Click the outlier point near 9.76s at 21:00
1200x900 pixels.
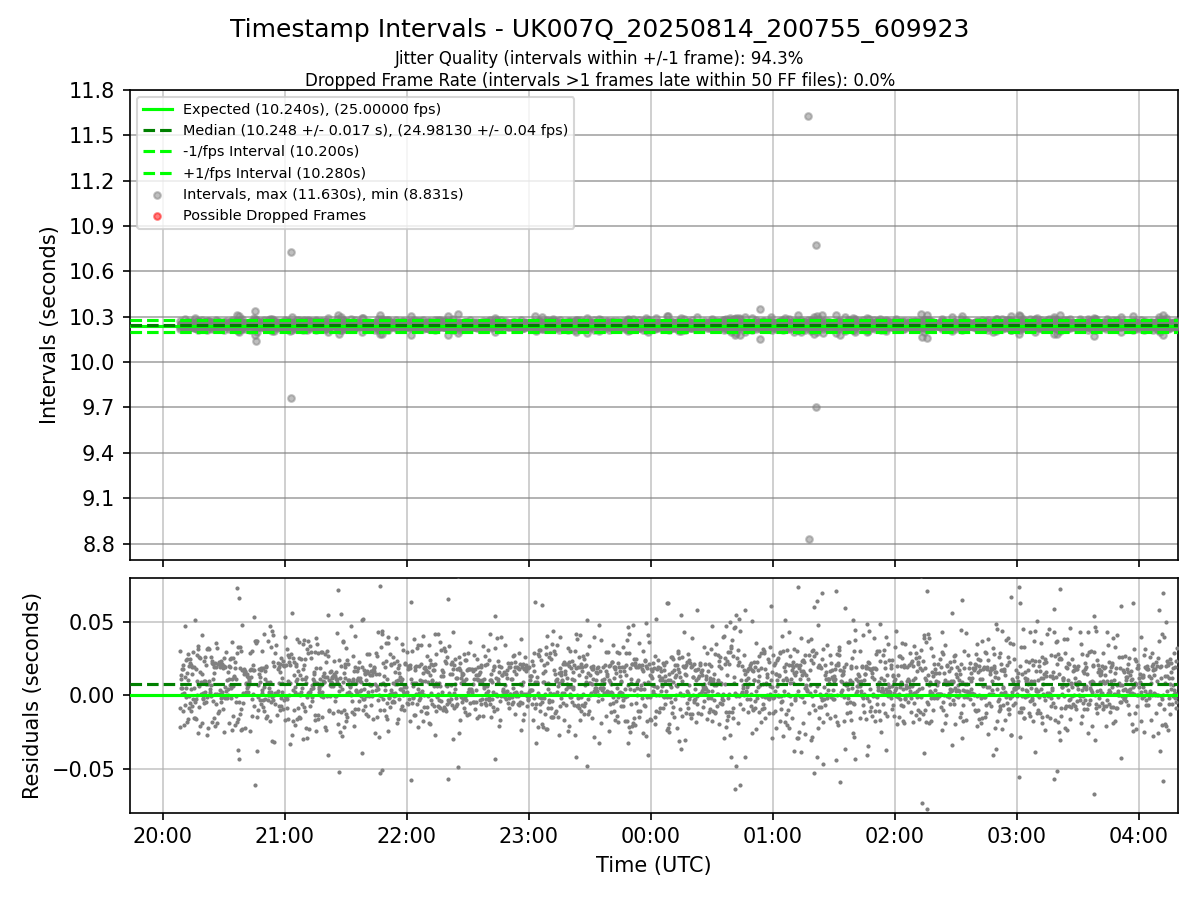click(x=291, y=398)
